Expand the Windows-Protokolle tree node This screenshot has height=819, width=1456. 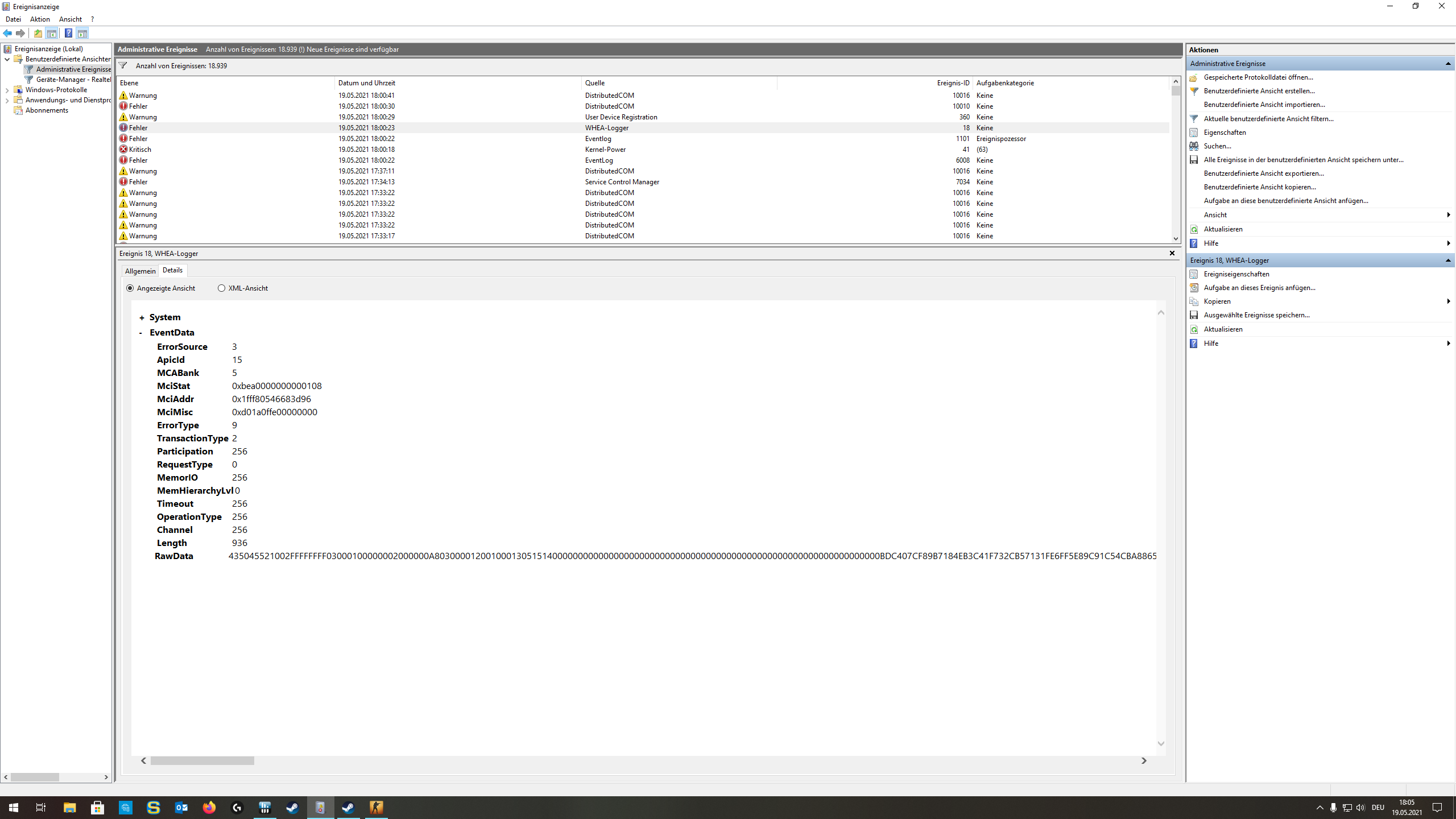tap(7, 90)
